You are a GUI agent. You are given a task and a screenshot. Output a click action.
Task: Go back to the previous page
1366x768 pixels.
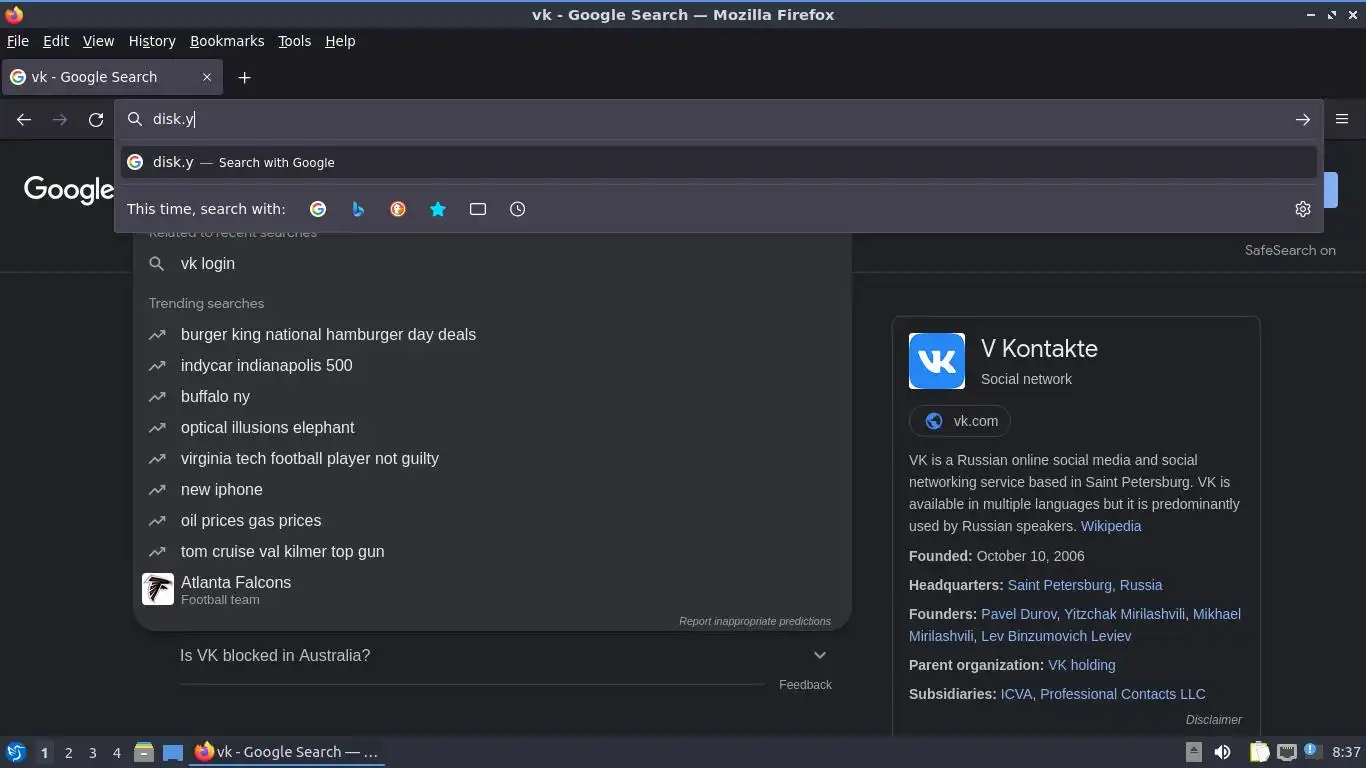pos(24,119)
